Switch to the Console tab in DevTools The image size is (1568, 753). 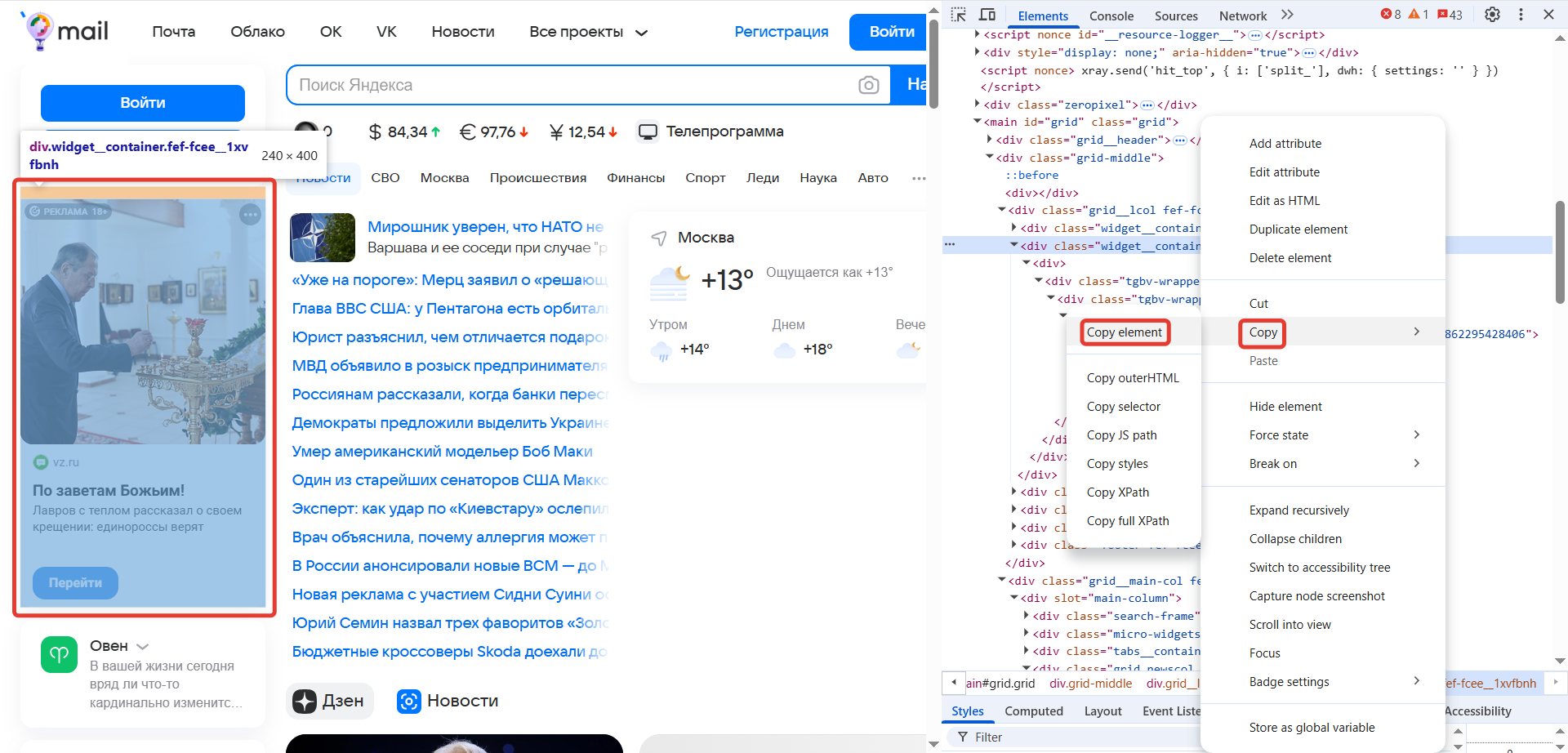pos(1111,16)
